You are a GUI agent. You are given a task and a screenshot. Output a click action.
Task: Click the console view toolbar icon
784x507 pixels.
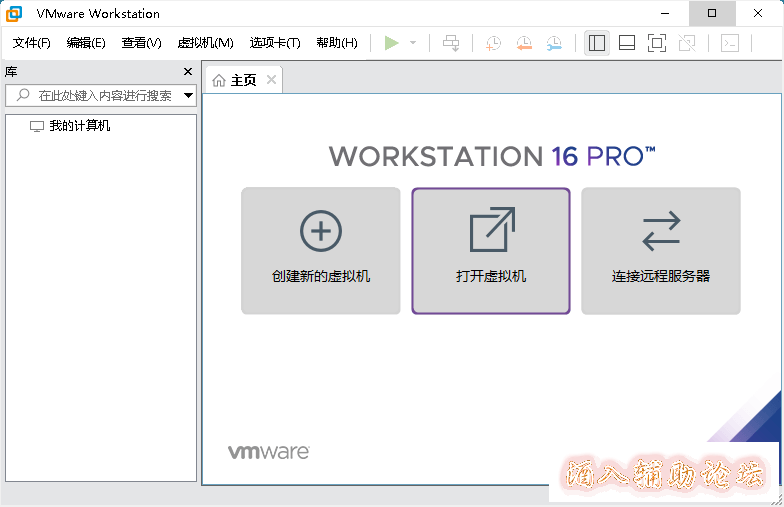click(730, 43)
